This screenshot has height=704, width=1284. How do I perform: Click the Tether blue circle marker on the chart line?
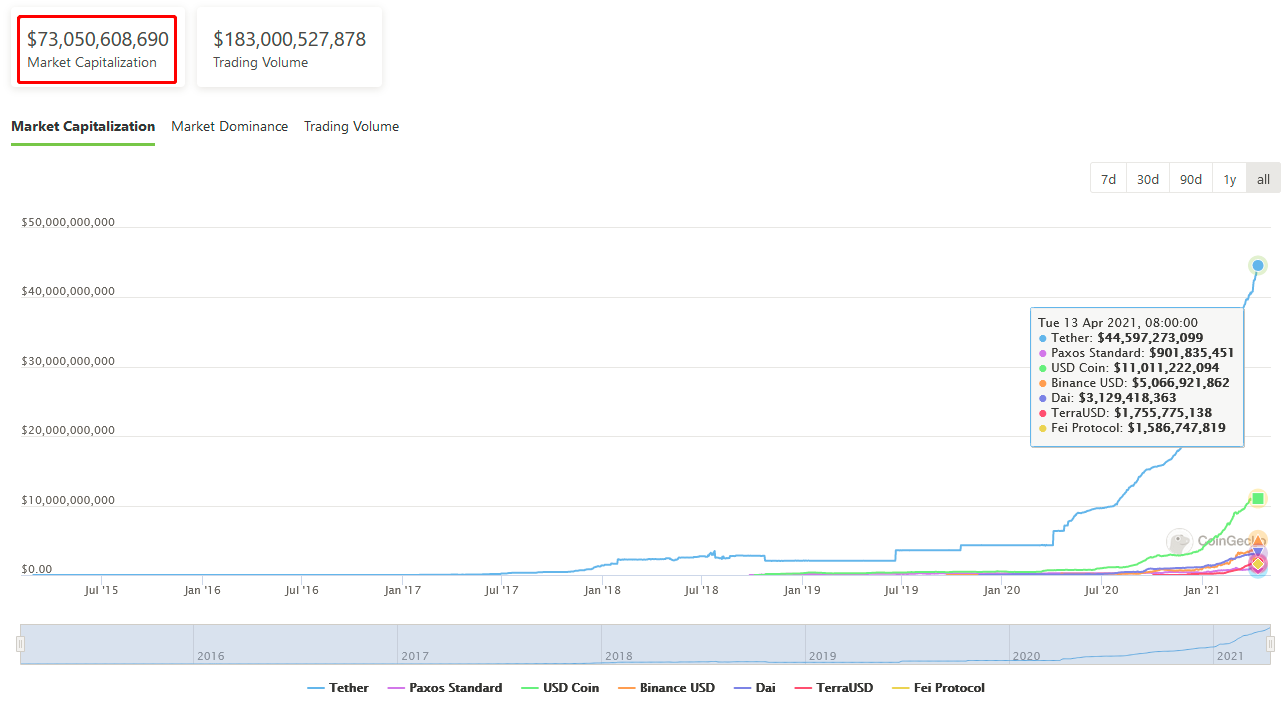[1258, 265]
